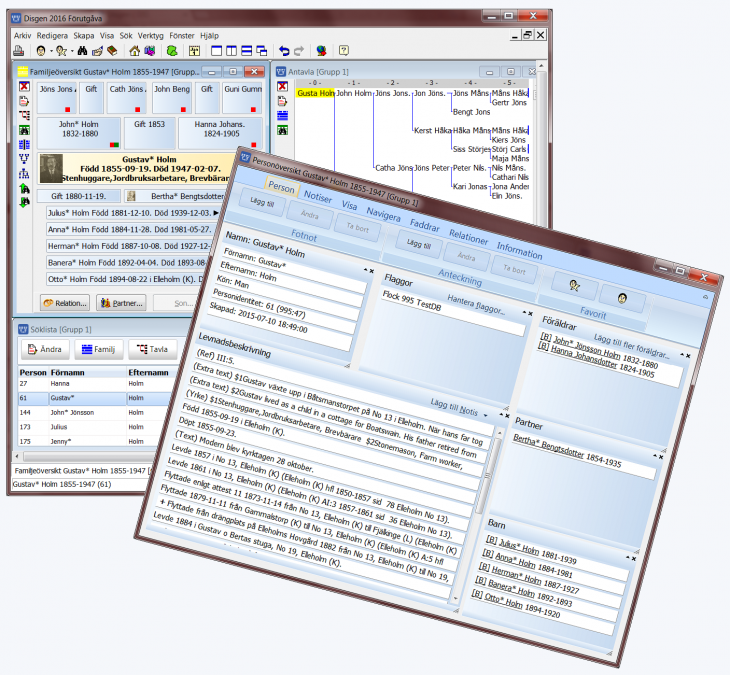Select John* Holm 1832-1880 family box
The width and height of the screenshot is (730, 675).
tap(79, 133)
